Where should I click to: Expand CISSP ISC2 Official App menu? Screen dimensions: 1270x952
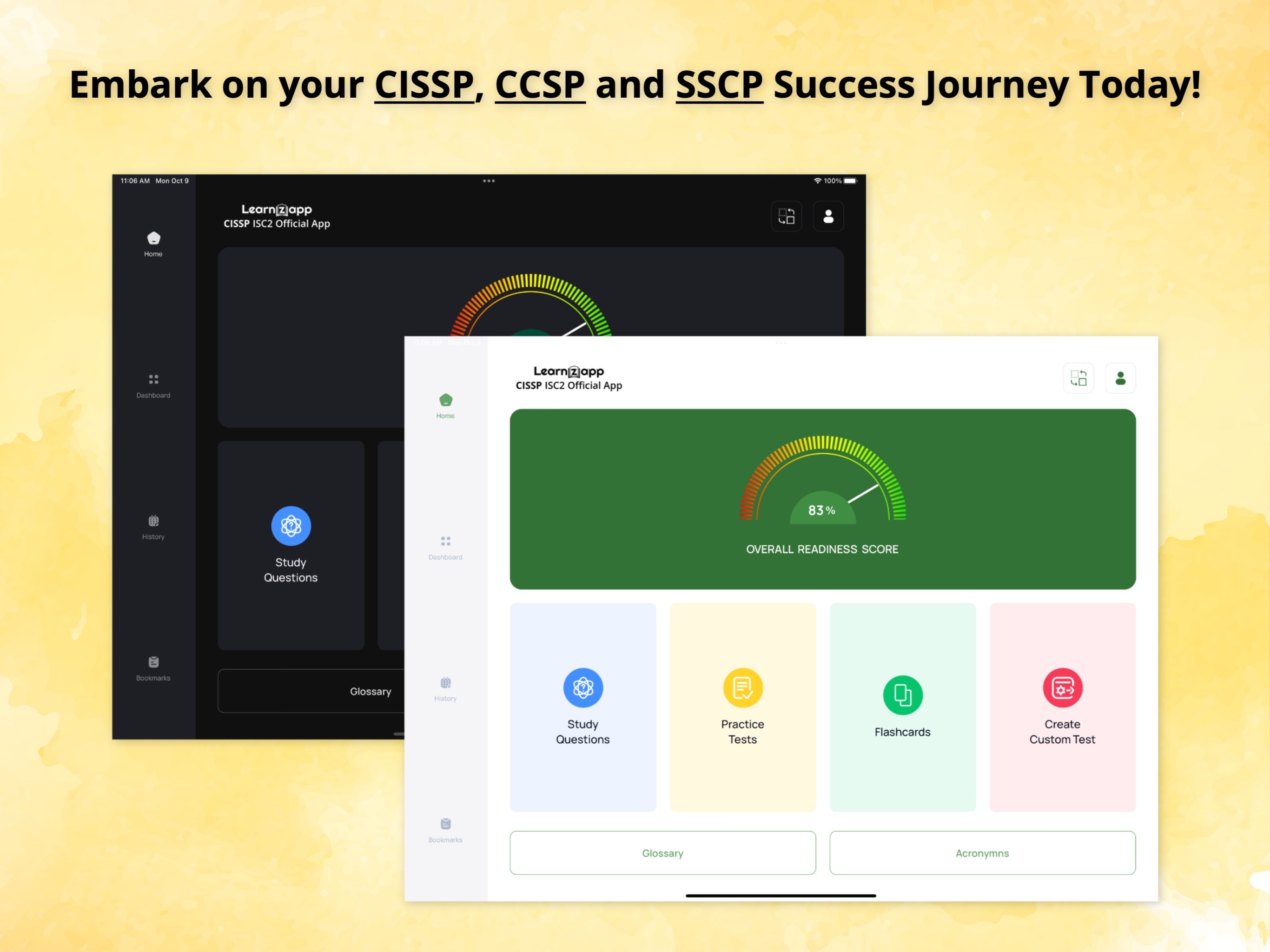click(1079, 378)
